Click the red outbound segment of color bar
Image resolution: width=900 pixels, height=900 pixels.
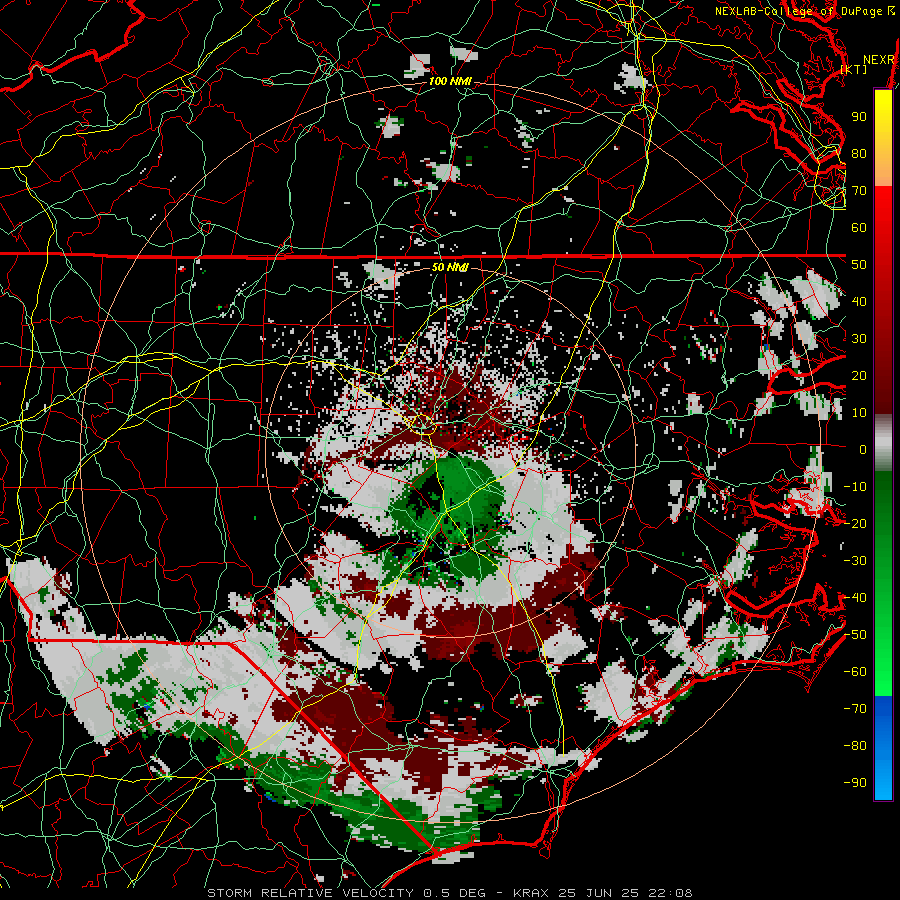[883, 300]
